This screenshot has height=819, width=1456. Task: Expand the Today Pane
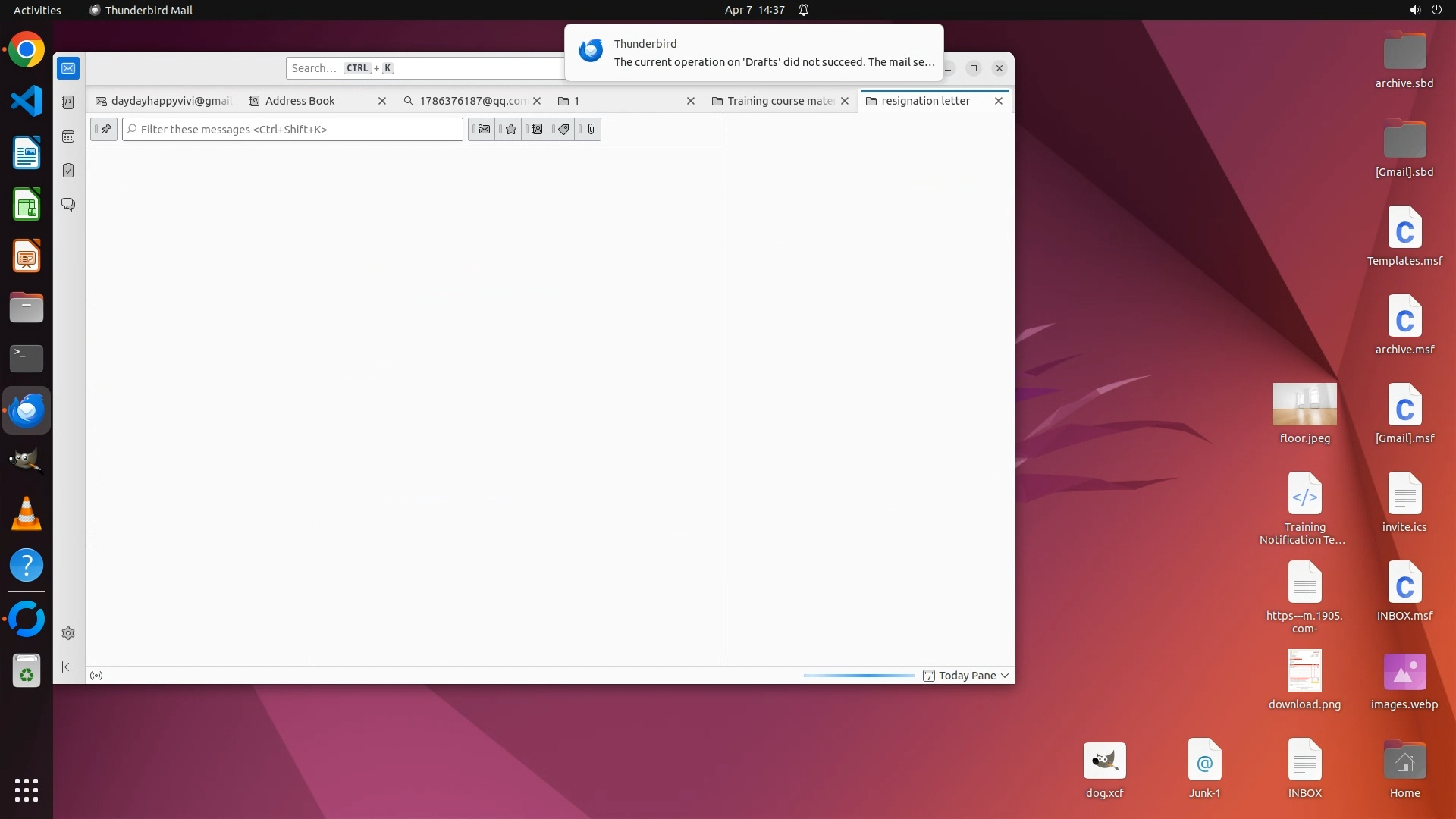point(966,676)
